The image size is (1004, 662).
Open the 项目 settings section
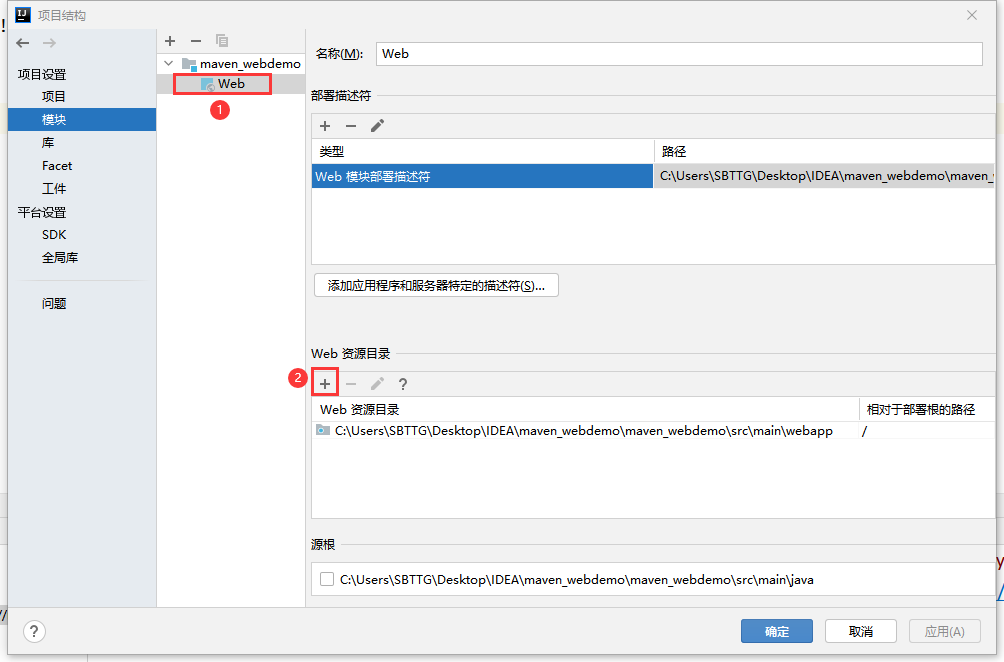pos(54,96)
